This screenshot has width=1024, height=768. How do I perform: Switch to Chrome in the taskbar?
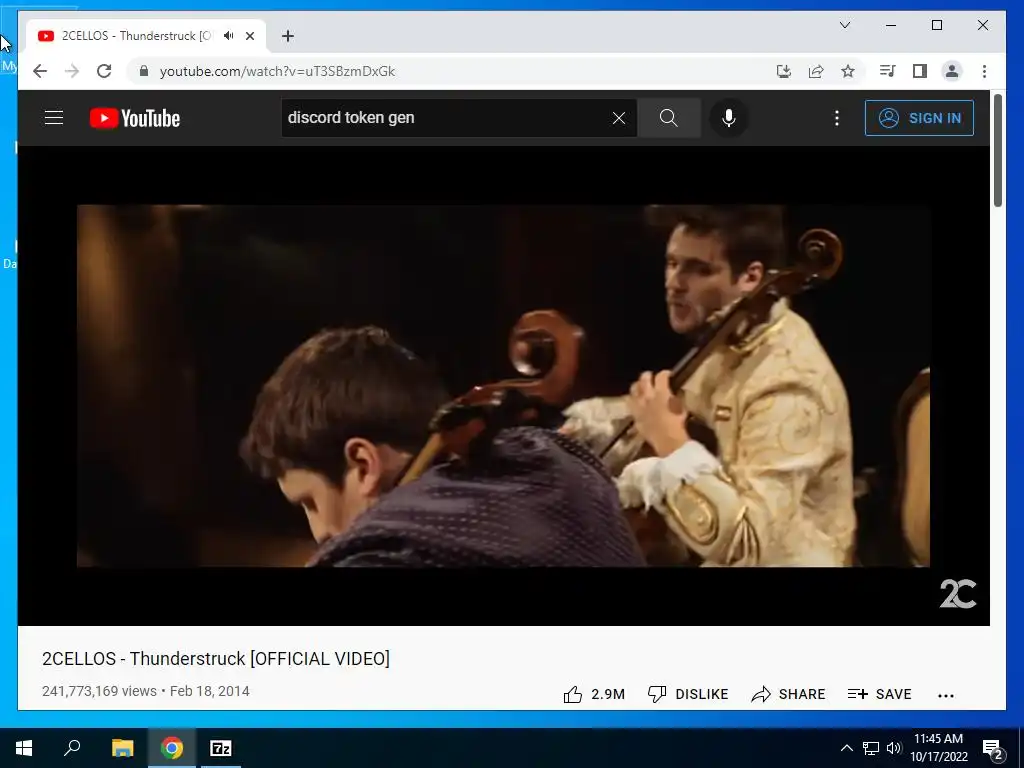172,748
